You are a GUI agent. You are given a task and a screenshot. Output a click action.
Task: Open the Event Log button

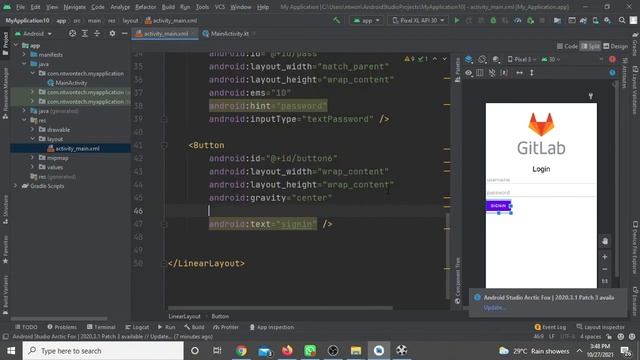point(550,327)
